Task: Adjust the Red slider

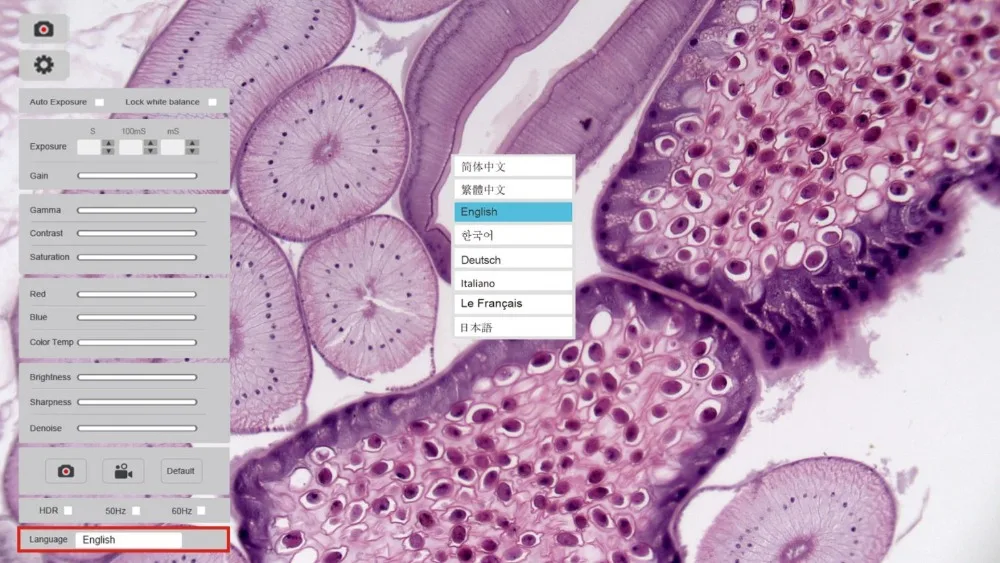Action: point(137,294)
